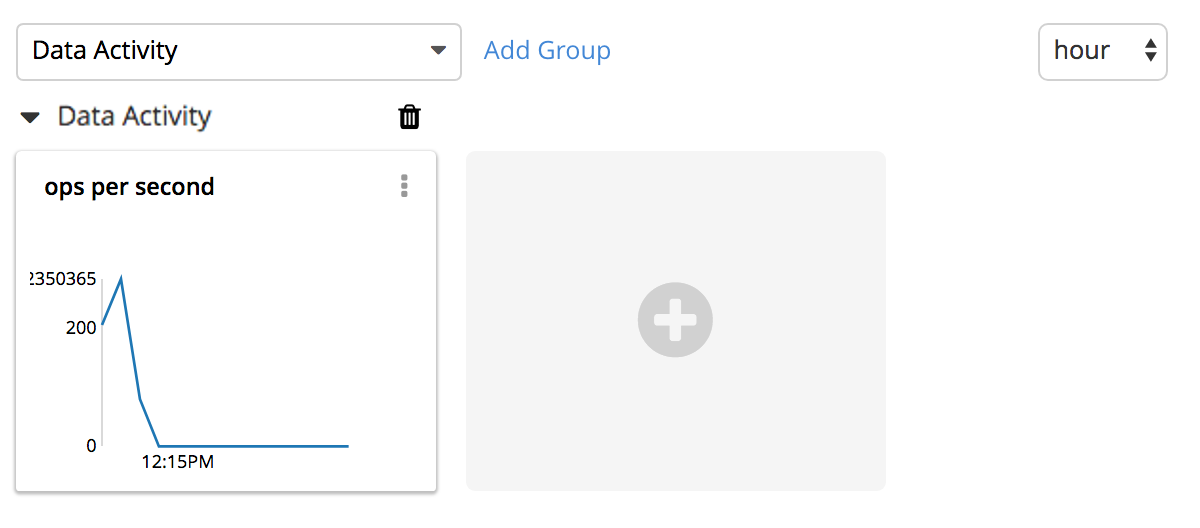Click the peak point of the ops line
This screenshot has width=1200, height=528.
pyautogui.click(x=121, y=278)
